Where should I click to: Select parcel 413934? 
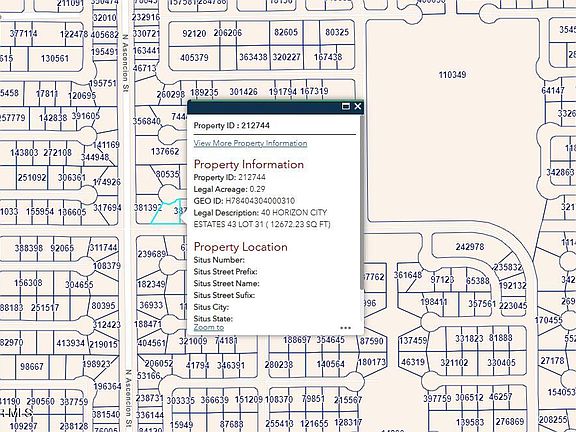click(70, 343)
